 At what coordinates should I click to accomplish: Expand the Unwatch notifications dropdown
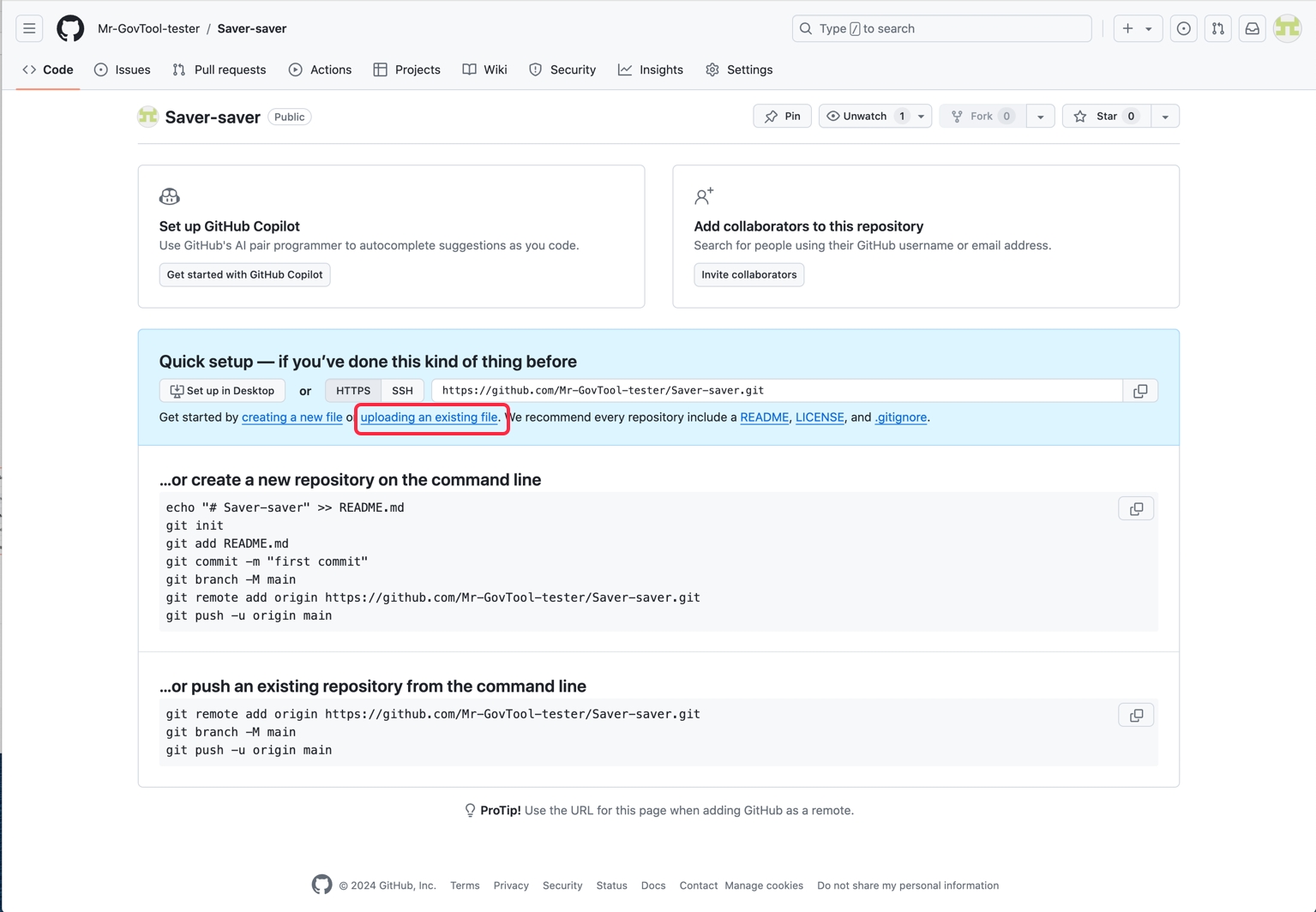(921, 117)
